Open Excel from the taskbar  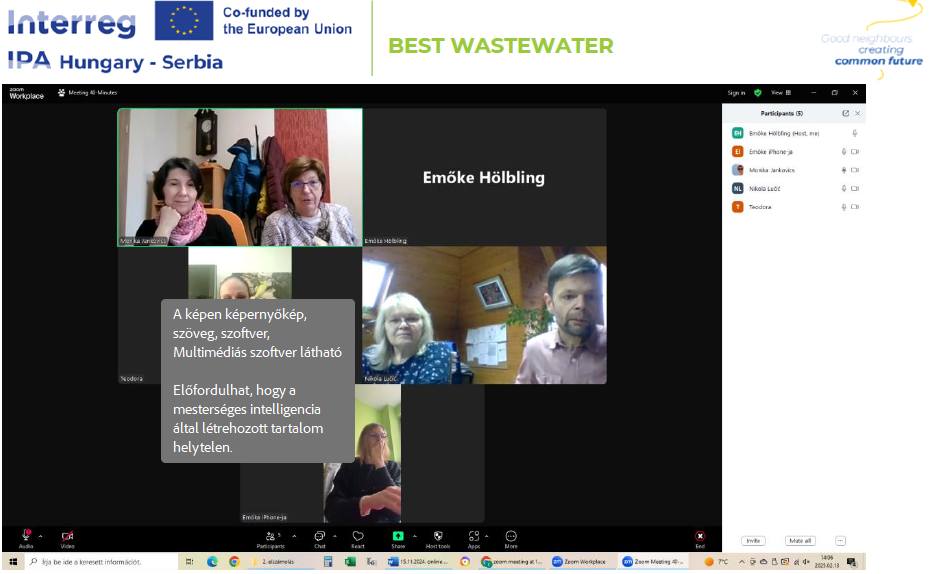click(350, 562)
